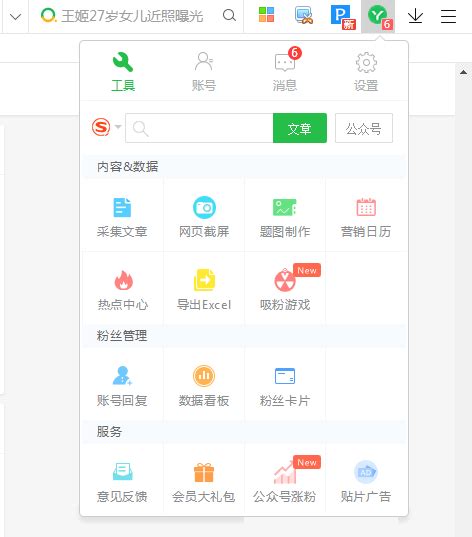Viewport: 472px width, 537px height.
Task: Click the page scrollbar up arrow
Action: (463, 72)
